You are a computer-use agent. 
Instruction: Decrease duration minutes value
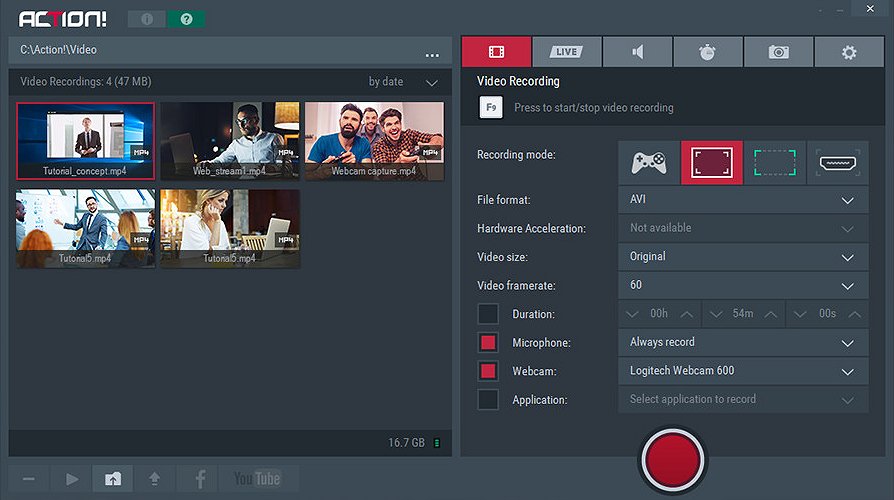coord(716,314)
